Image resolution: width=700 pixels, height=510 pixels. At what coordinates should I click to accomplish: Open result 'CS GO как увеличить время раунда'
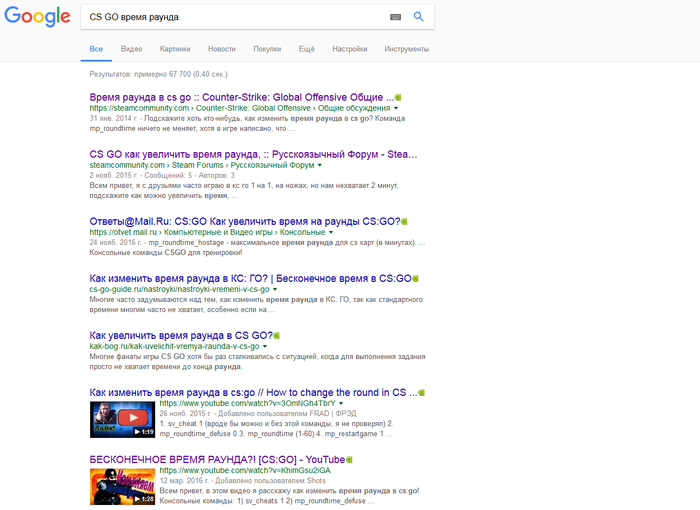coord(253,155)
